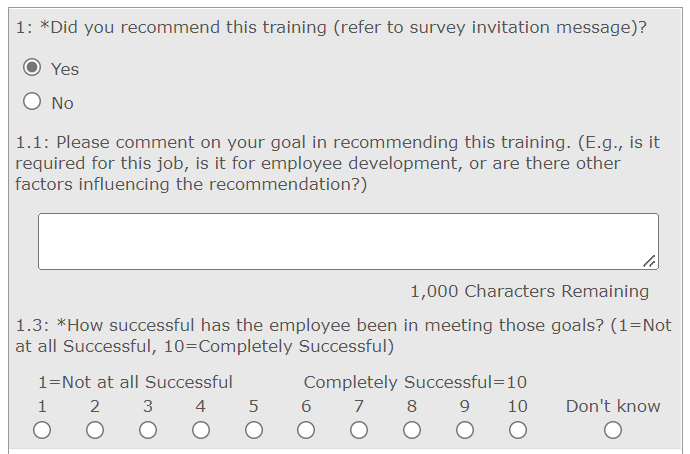The width and height of the screenshot is (690, 454).
Task: Click the Don't know label text
Action: (x=613, y=406)
